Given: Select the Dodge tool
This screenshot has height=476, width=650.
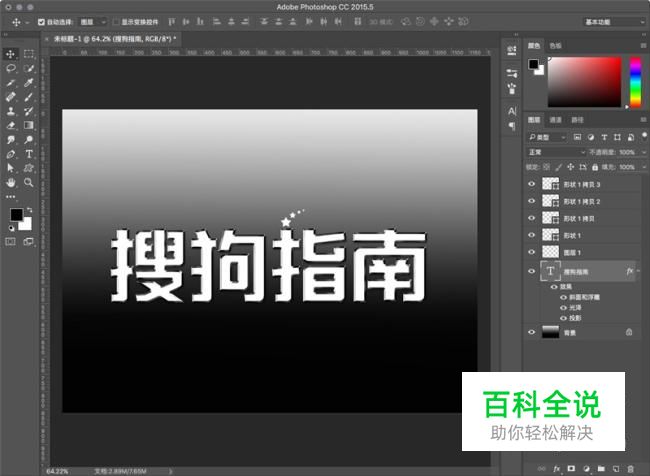Looking at the screenshot, I should (29, 140).
